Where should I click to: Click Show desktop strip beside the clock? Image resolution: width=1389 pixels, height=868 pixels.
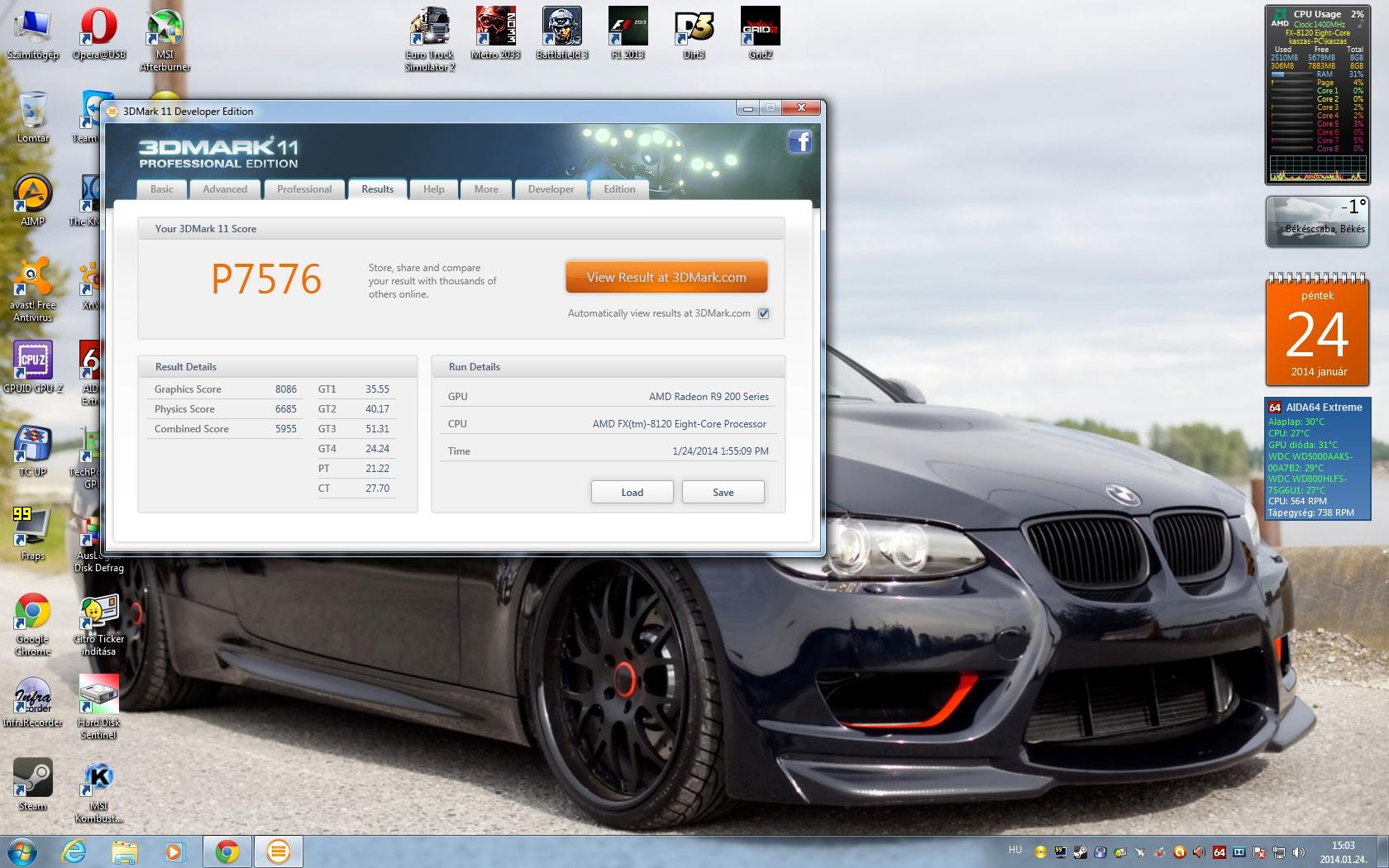[1382, 851]
